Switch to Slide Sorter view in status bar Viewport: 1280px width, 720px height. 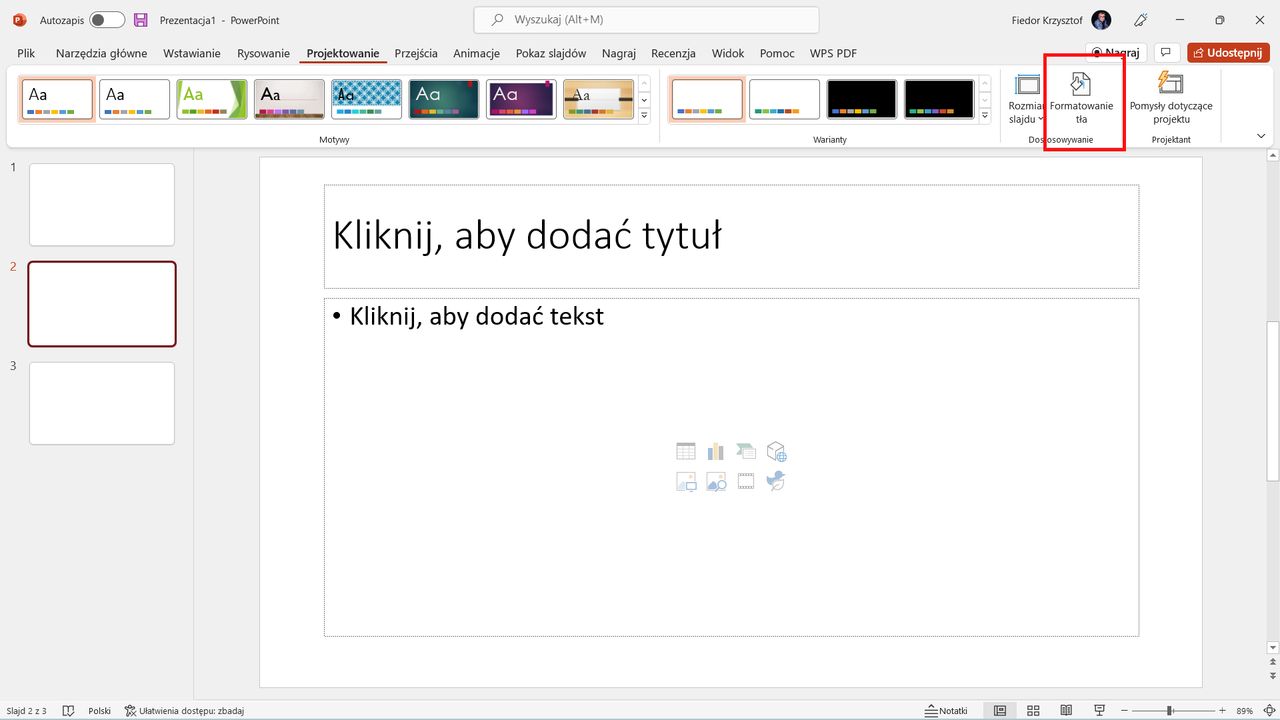click(x=1033, y=710)
